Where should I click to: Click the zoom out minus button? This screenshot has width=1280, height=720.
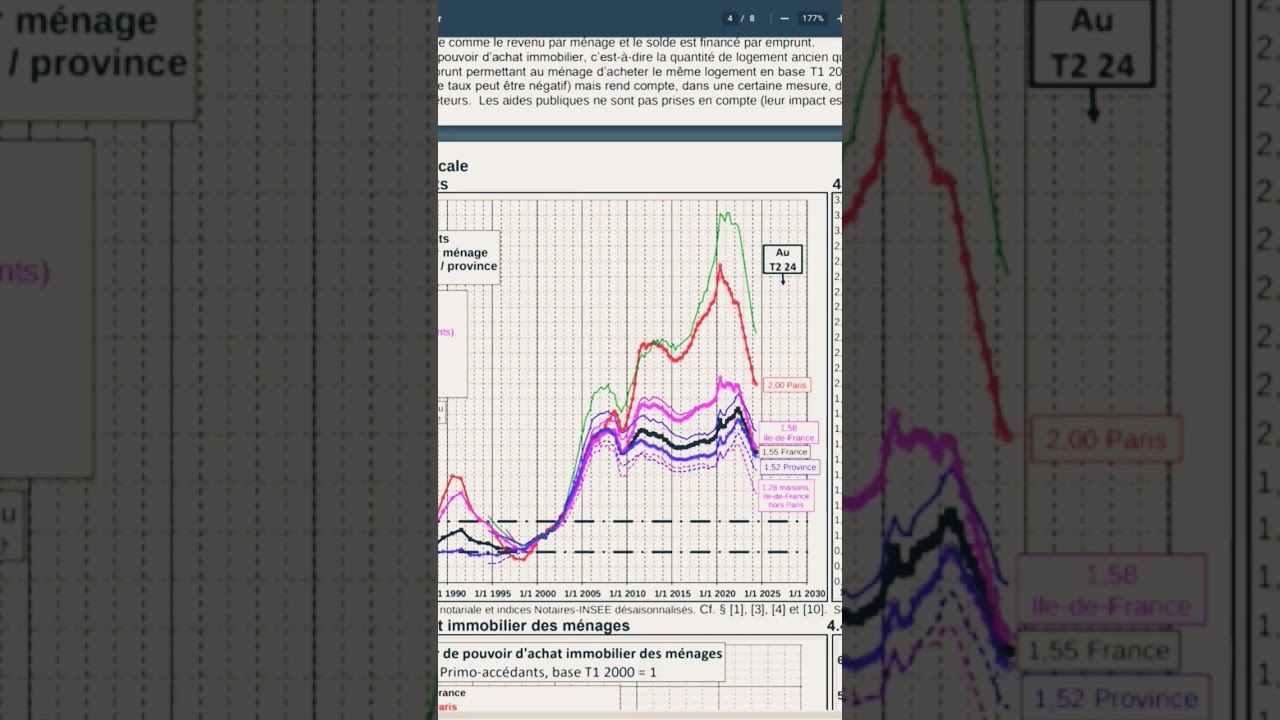785,18
